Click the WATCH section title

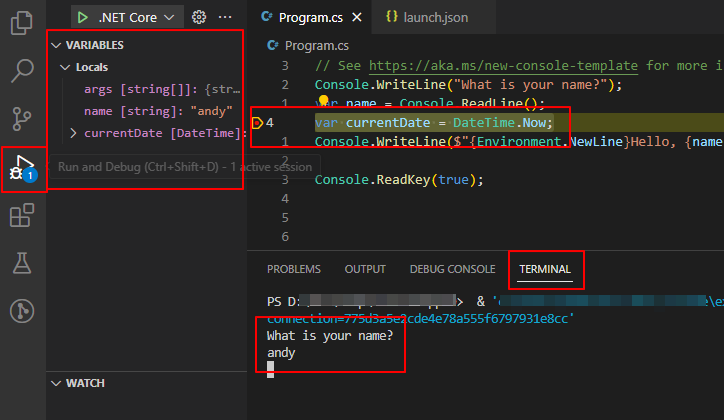pyautogui.click(x=85, y=384)
